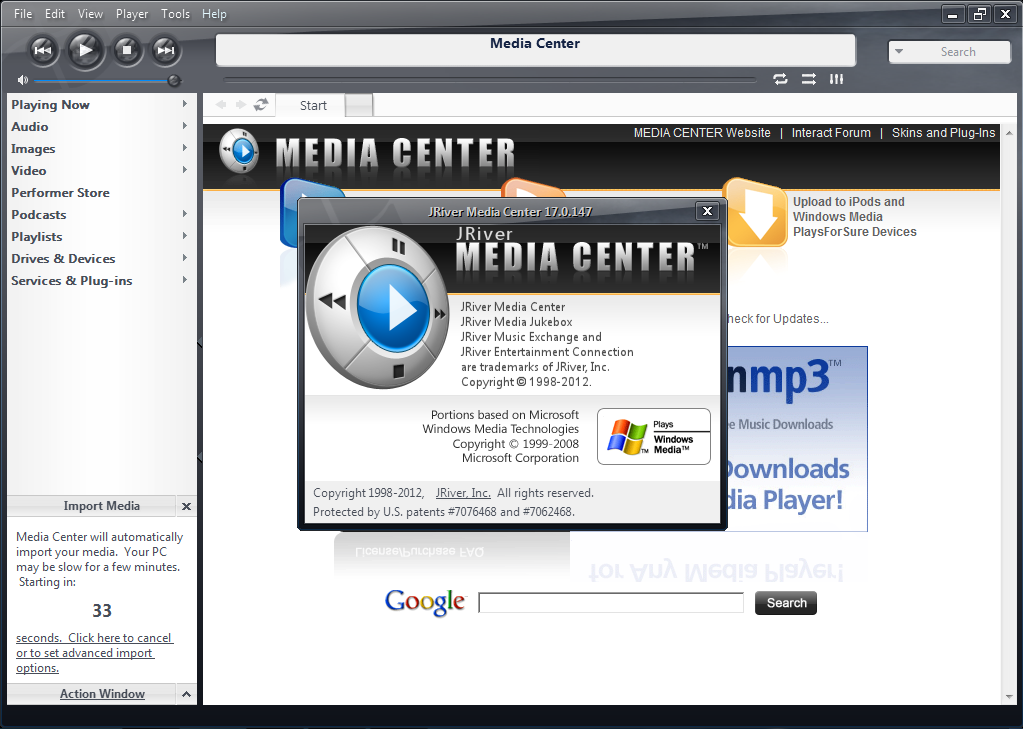Open the Player menu

132,14
